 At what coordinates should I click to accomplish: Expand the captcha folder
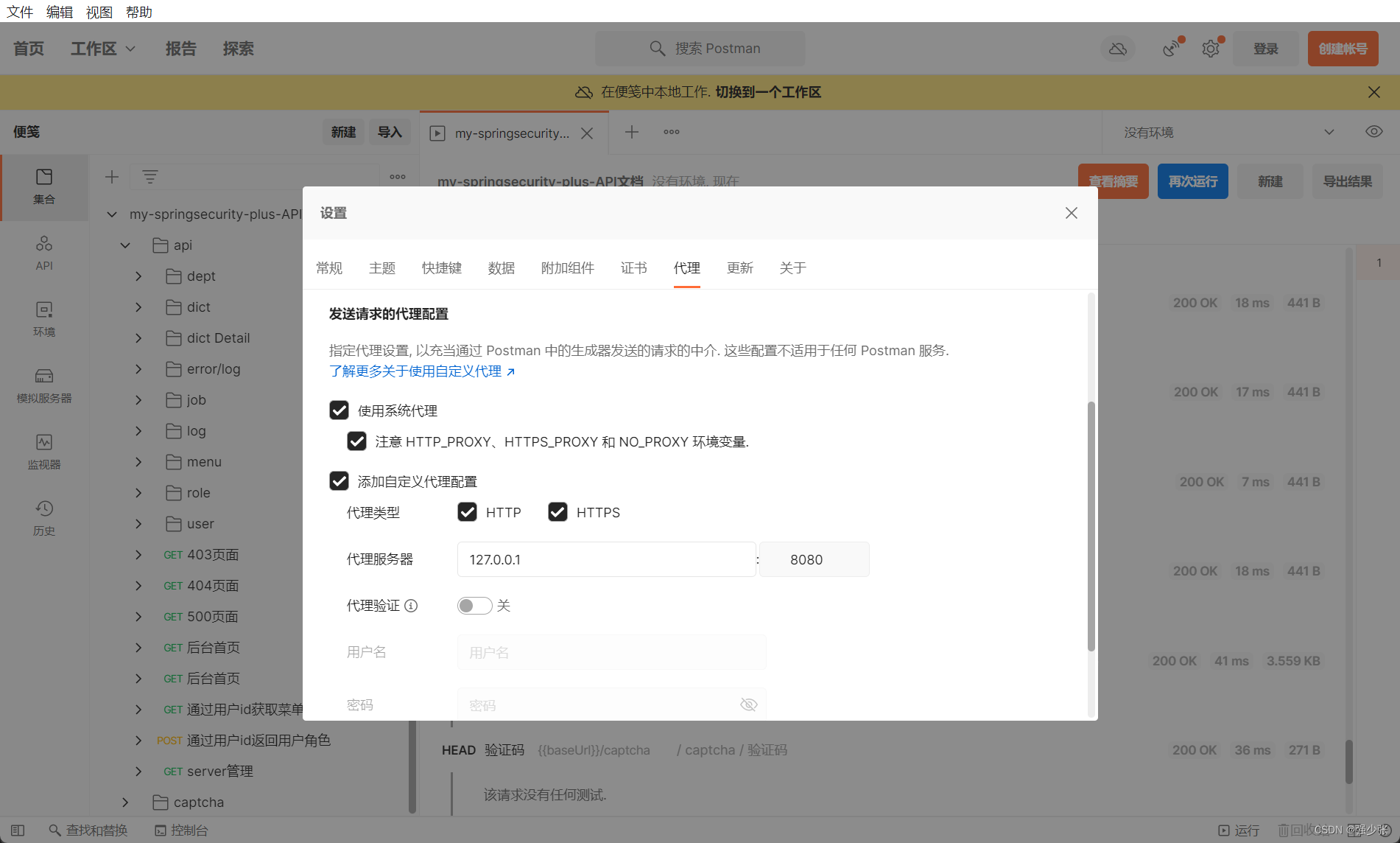(125, 802)
